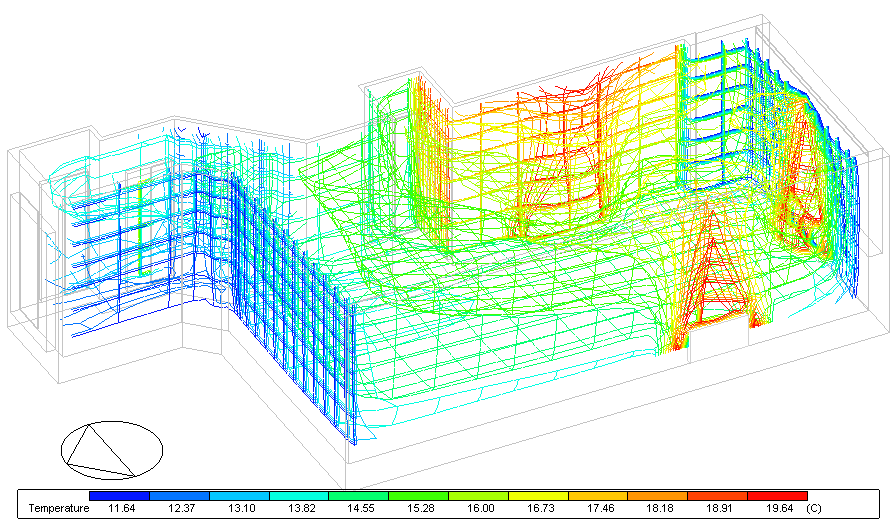Click the 13.82 legend value
The image size is (896, 524).
click(301, 508)
